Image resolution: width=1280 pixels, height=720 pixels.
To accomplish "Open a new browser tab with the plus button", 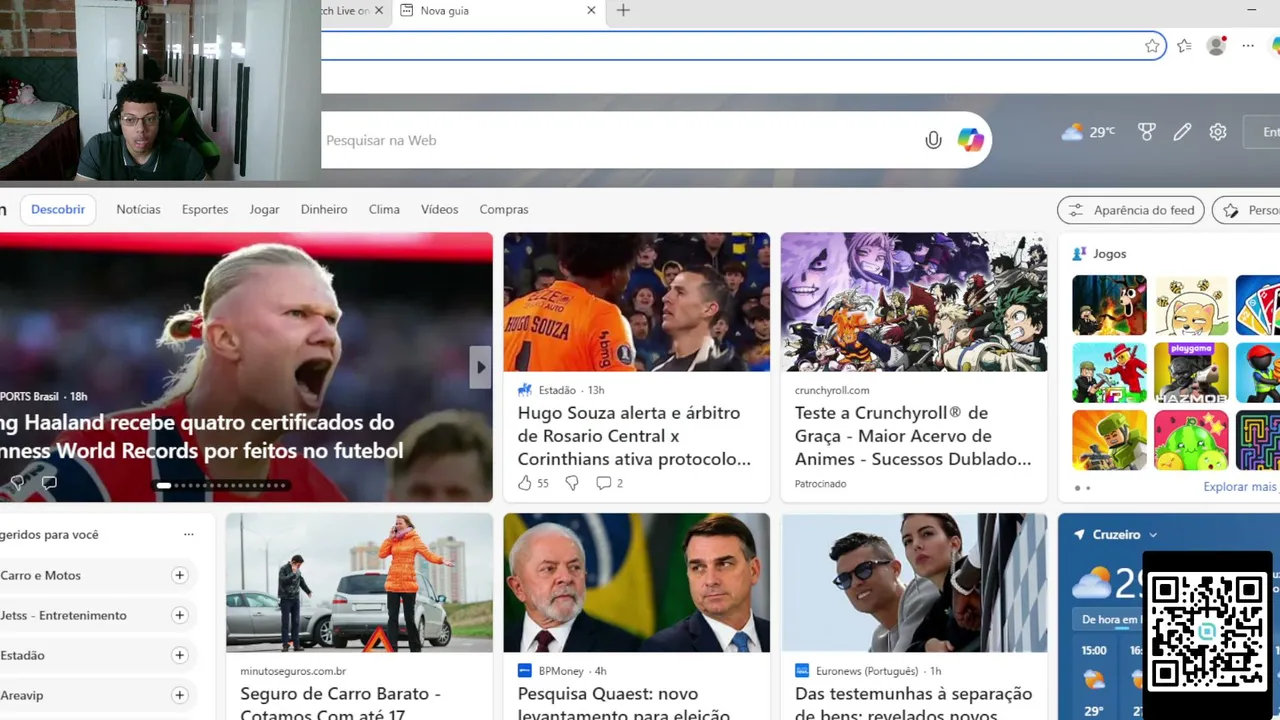I will 623,10.
